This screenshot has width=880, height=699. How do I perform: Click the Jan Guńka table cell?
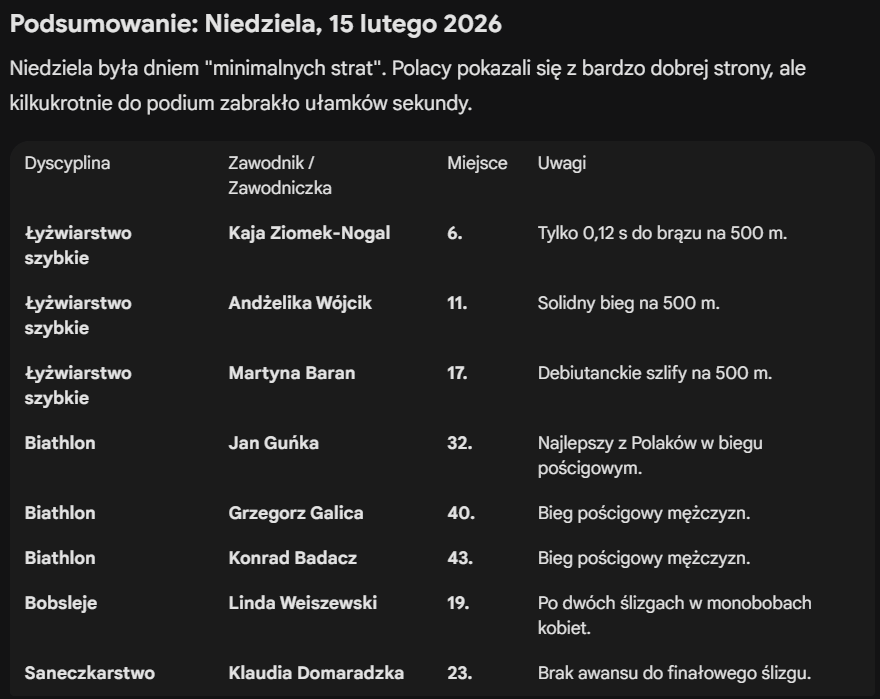click(273, 443)
